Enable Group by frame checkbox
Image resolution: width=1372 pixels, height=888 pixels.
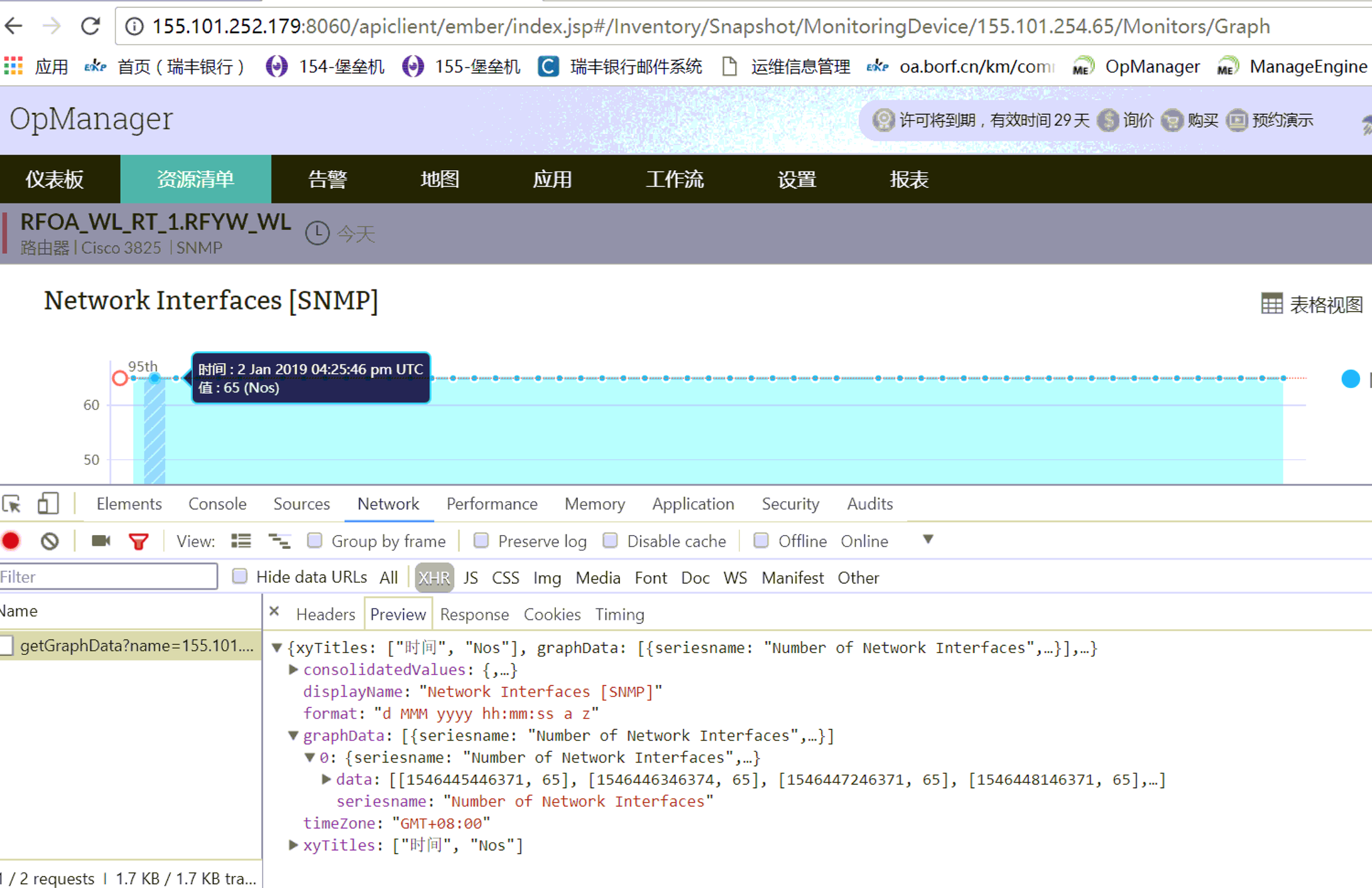(315, 540)
